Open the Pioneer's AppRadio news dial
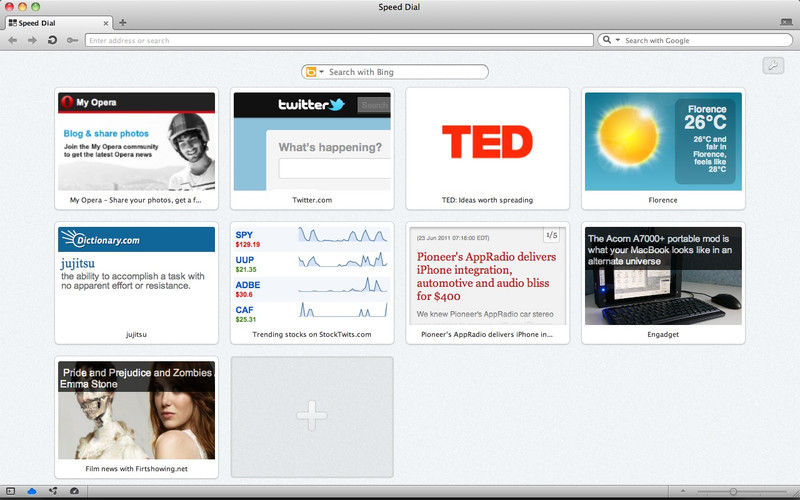 [487, 283]
